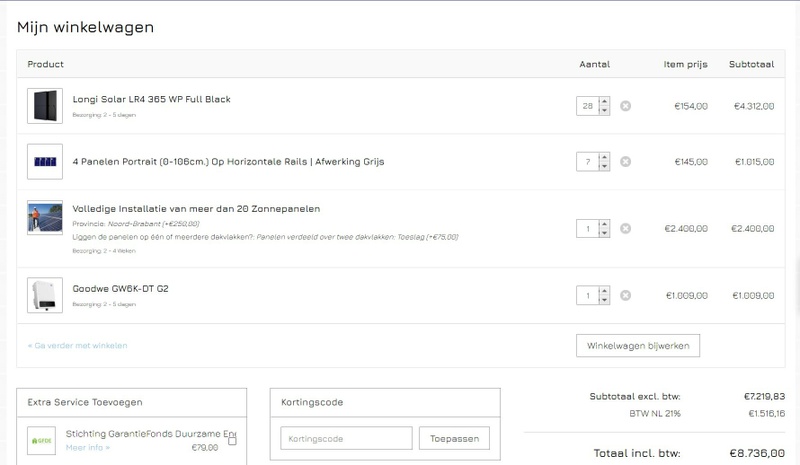This screenshot has height=465, width=800.
Task: Click the Winkelwagen bijwerken button
Action: 638,345
